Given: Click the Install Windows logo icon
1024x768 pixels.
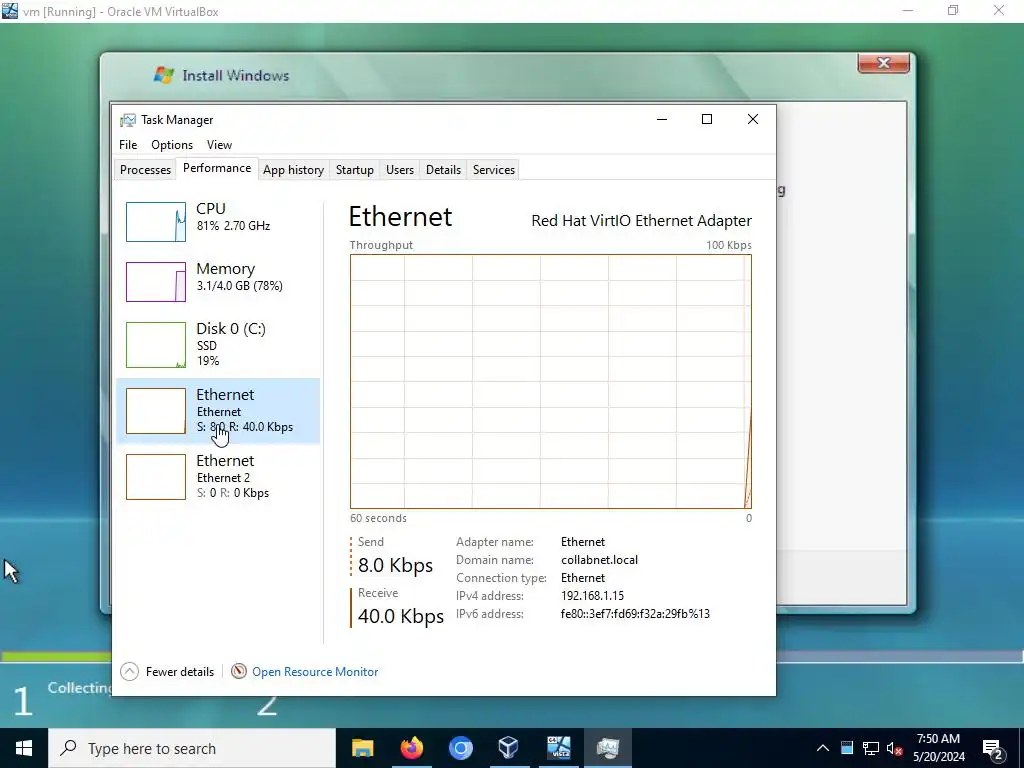Looking at the screenshot, I should [x=164, y=75].
